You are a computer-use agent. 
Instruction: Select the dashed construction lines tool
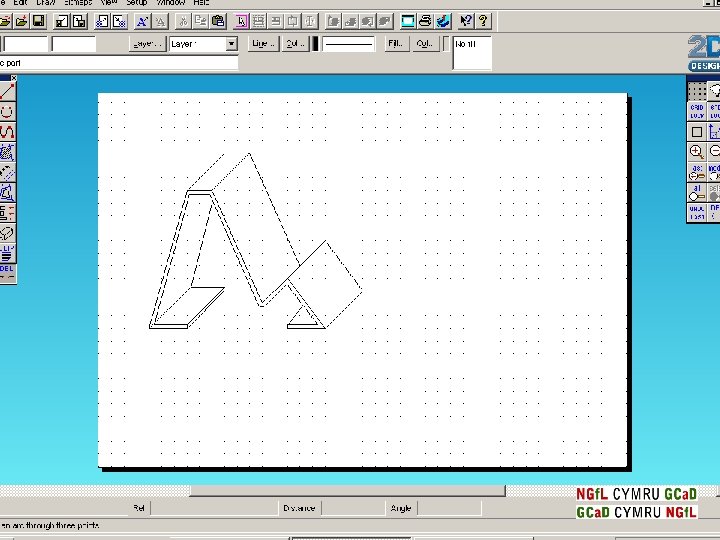pos(7,172)
